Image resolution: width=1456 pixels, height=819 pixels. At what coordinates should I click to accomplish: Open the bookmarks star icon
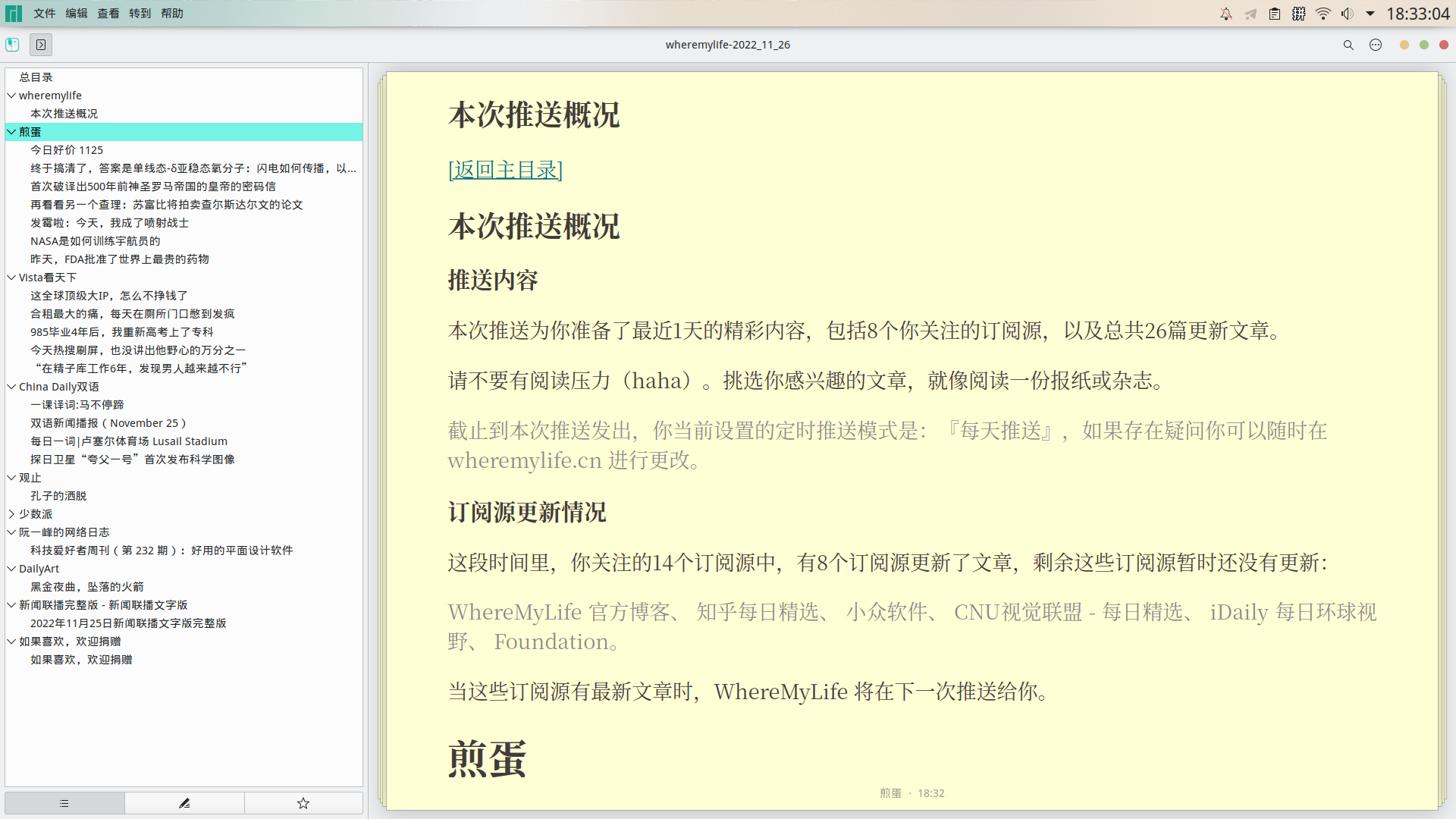click(x=303, y=802)
